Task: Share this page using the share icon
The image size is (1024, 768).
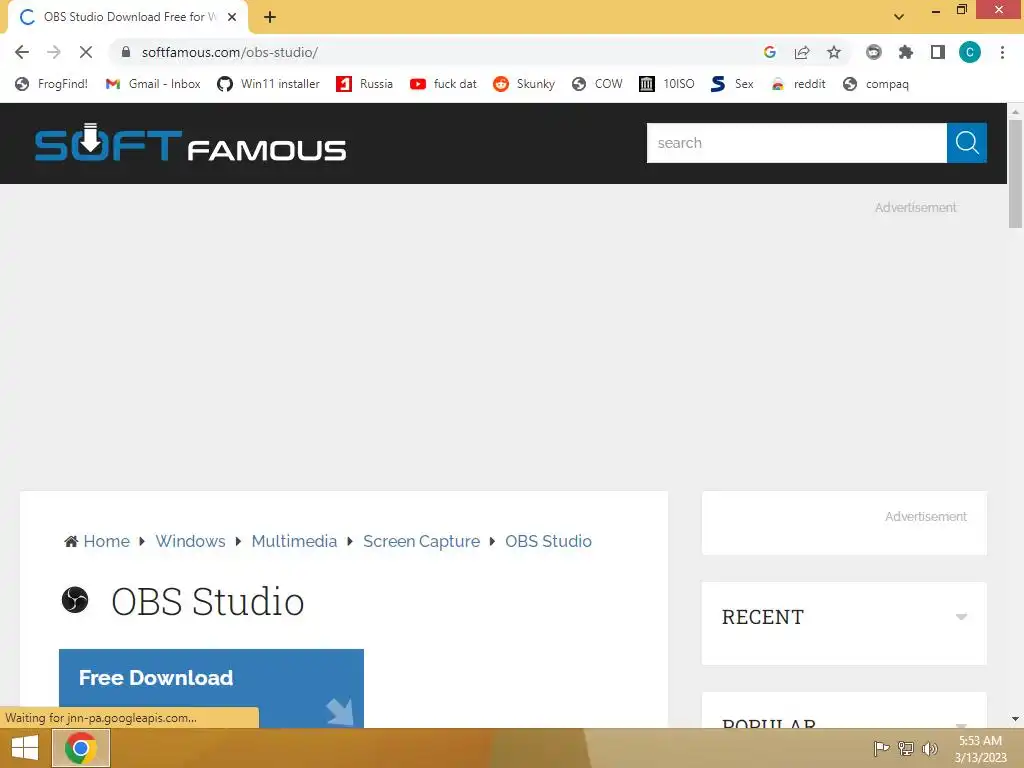Action: [802, 52]
